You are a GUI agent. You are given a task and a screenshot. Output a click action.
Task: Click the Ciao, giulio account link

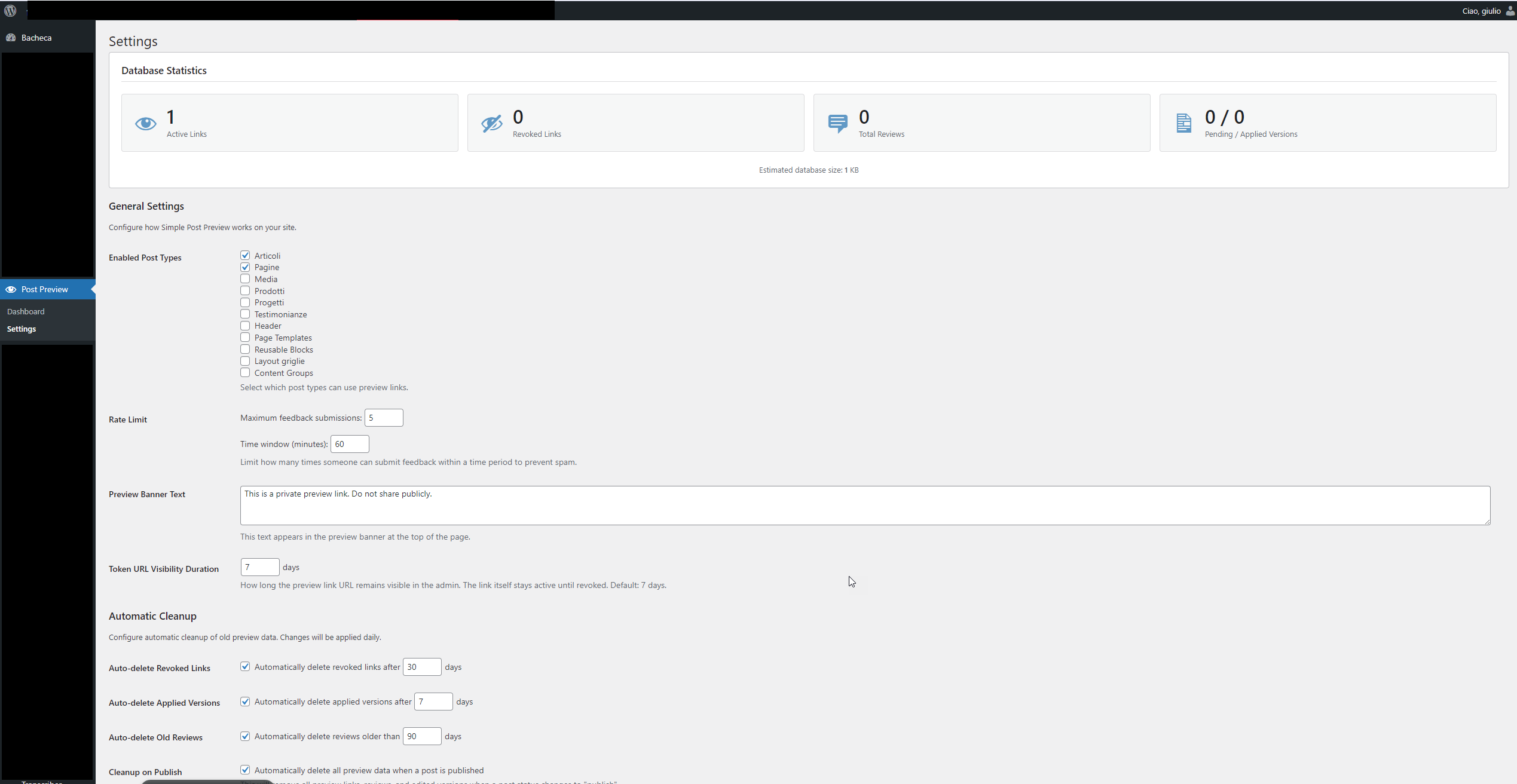click(x=1482, y=11)
